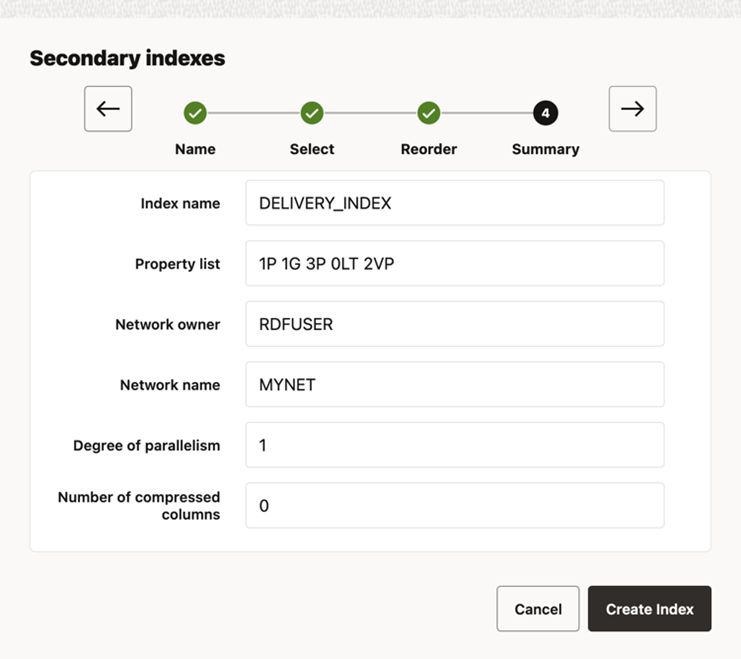741x659 pixels.
Task: Click the Select step checkmark icon
Action: 312,113
